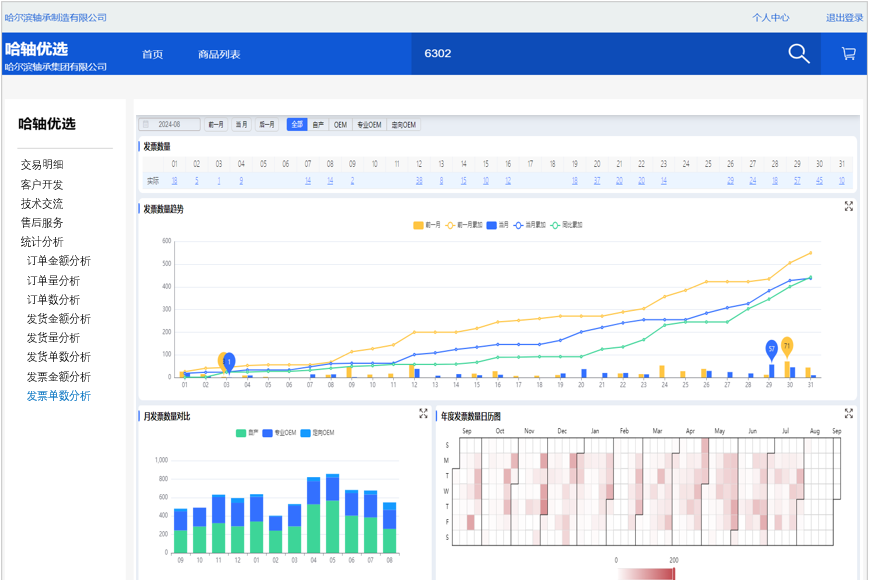Open 售后服务 in the sidebar

click(42, 223)
